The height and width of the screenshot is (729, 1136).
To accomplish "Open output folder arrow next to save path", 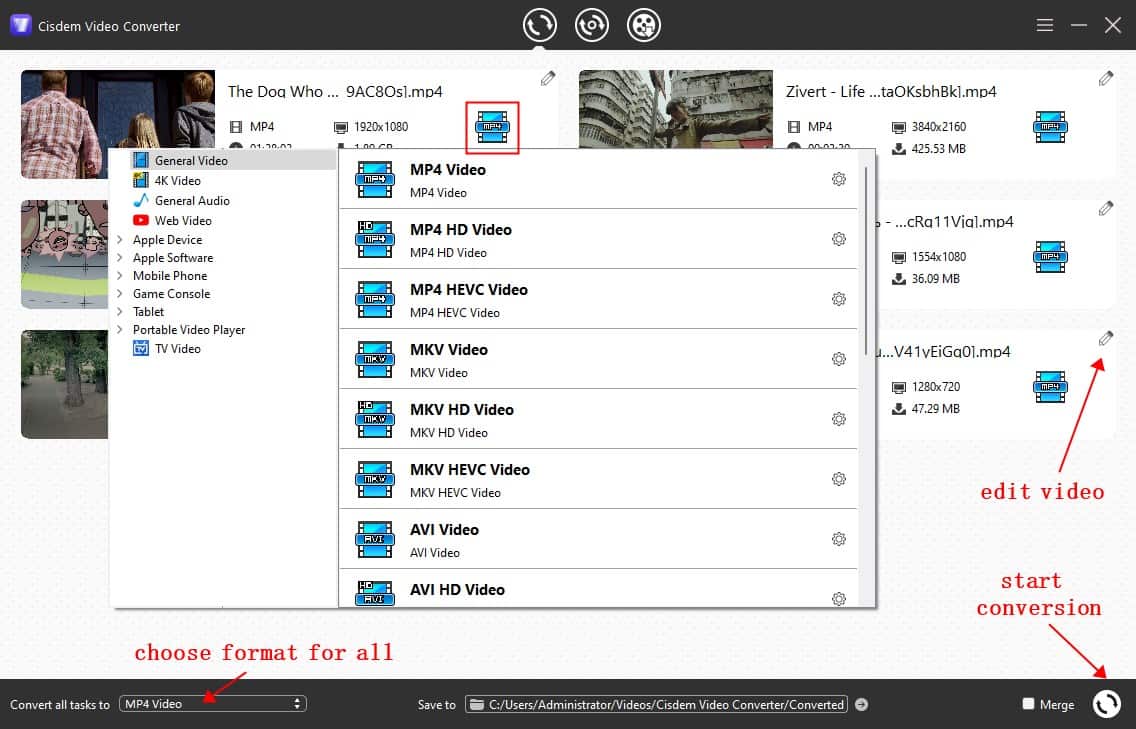I will 861,704.
